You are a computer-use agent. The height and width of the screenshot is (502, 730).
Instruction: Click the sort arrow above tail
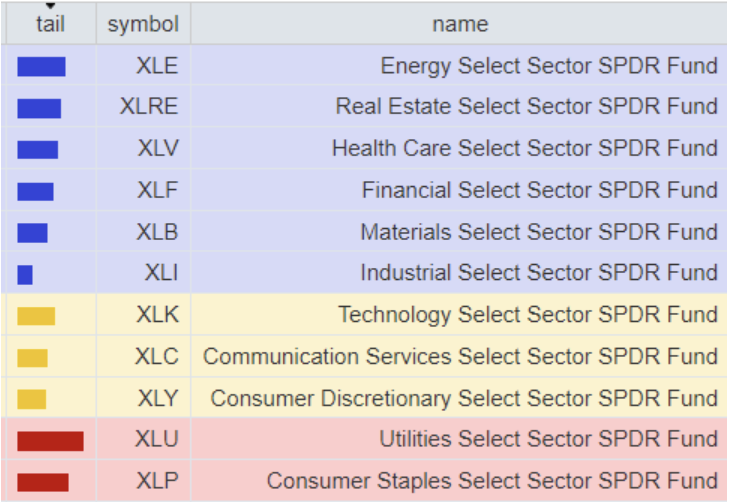pos(50,7)
